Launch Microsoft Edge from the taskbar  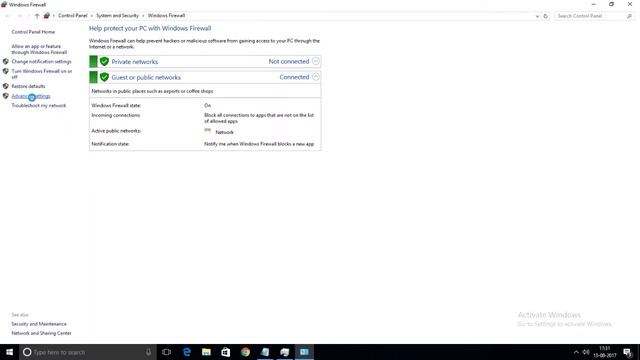click(187, 352)
